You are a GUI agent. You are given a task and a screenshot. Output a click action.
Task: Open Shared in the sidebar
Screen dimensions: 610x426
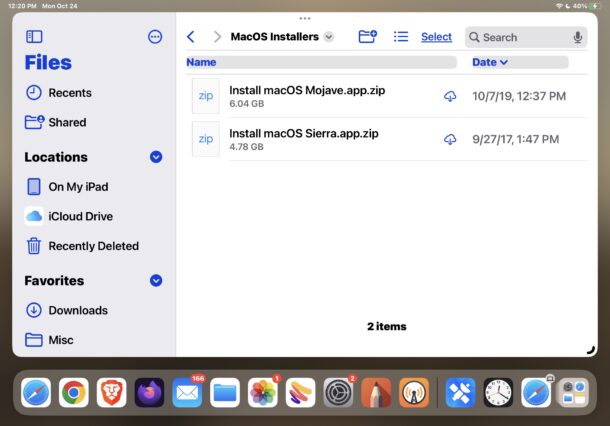click(56, 122)
